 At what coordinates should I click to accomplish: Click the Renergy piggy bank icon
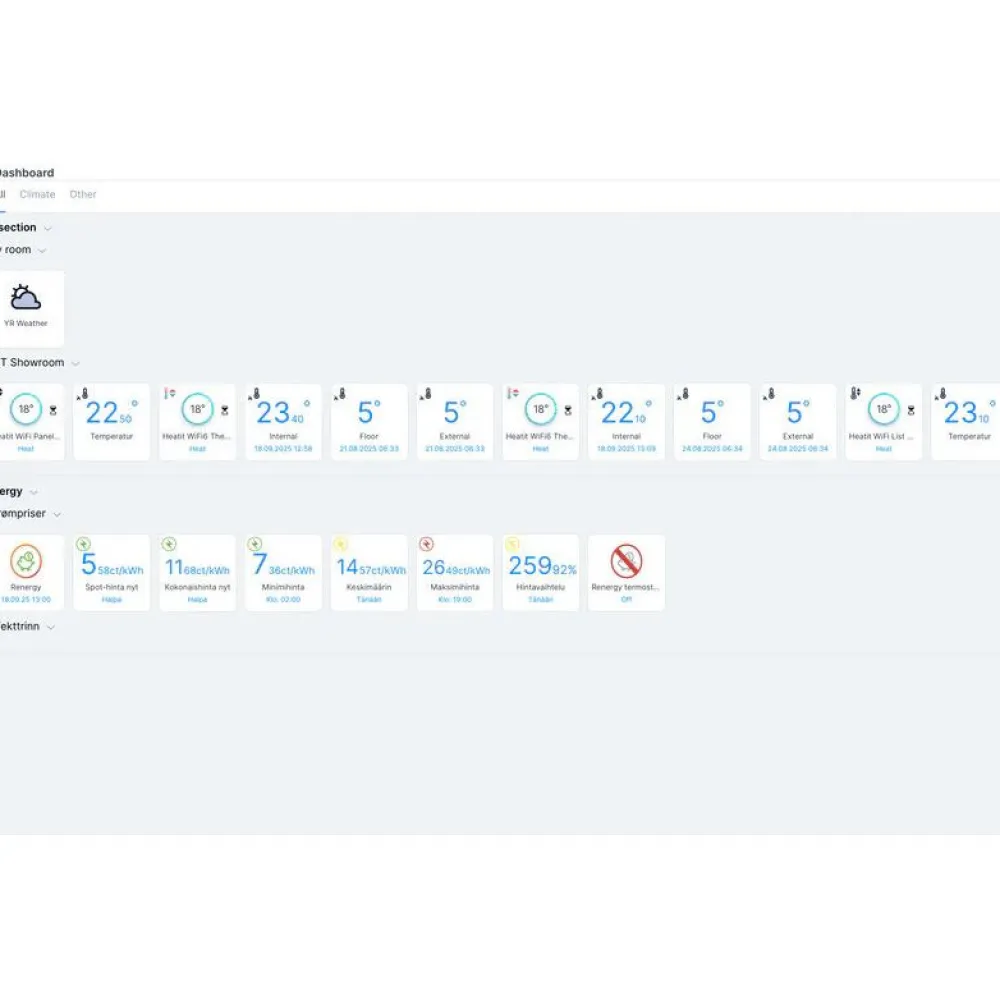(26, 561)
